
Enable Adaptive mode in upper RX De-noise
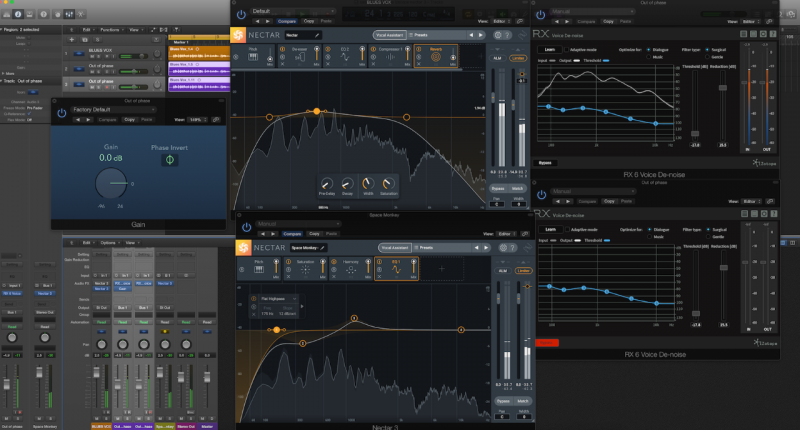(x=567, y=49)
